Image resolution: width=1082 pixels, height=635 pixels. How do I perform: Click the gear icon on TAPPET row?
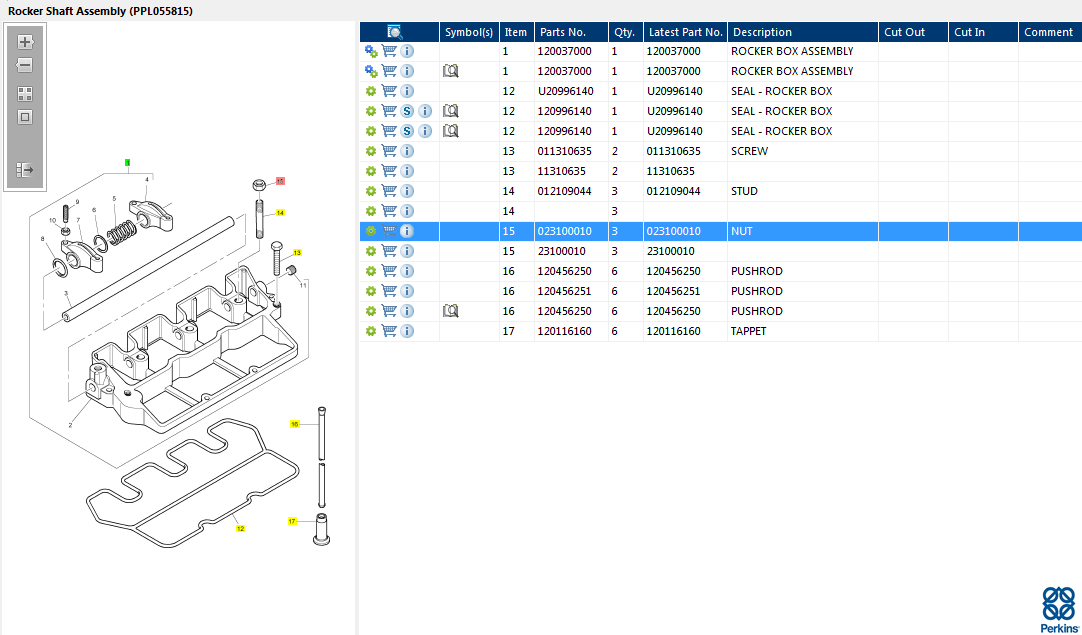coord(370,331)
